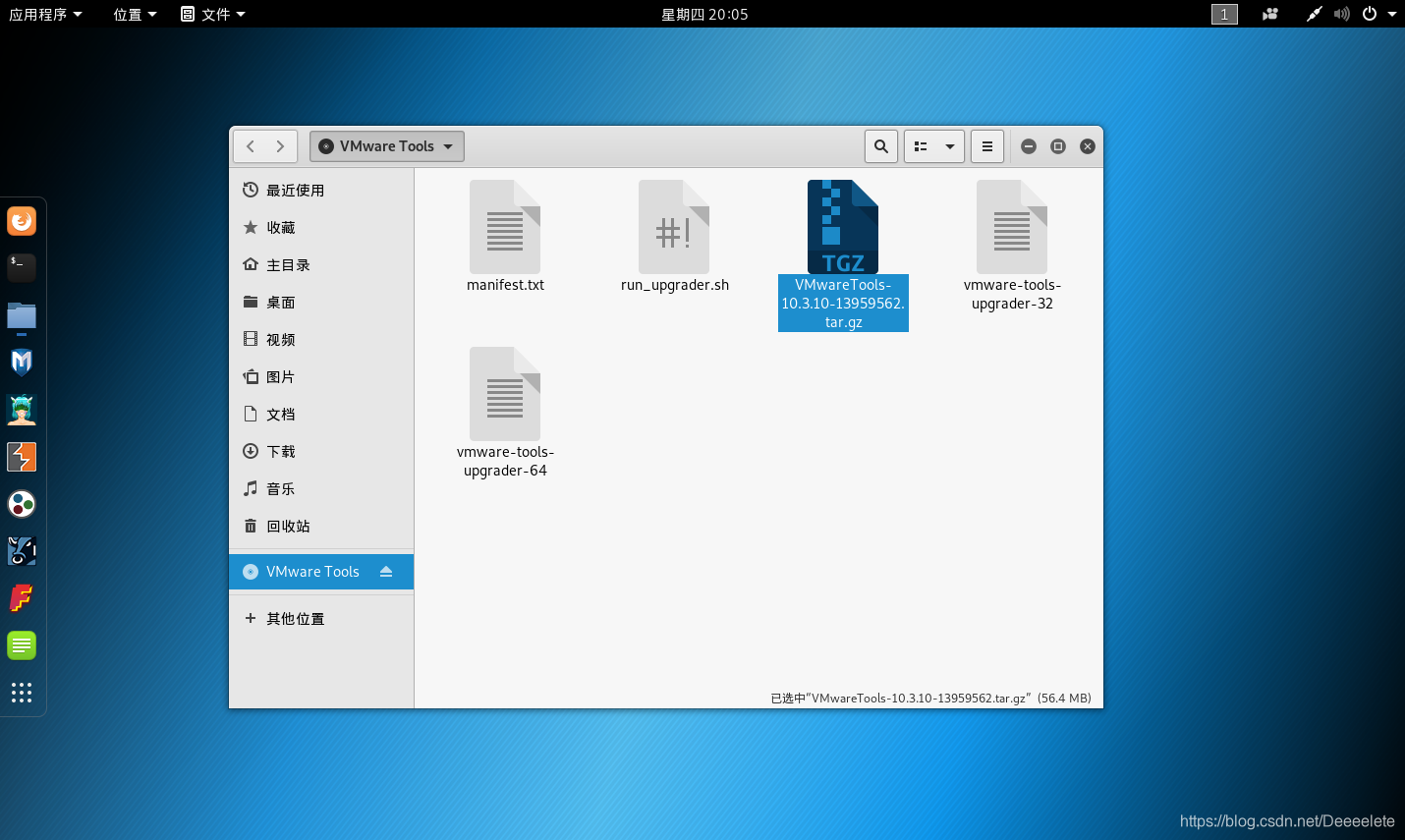This screenshot has height=840, width=1405.
Task: Select run_upgrader.sh script file
Action: coord(675,237)
